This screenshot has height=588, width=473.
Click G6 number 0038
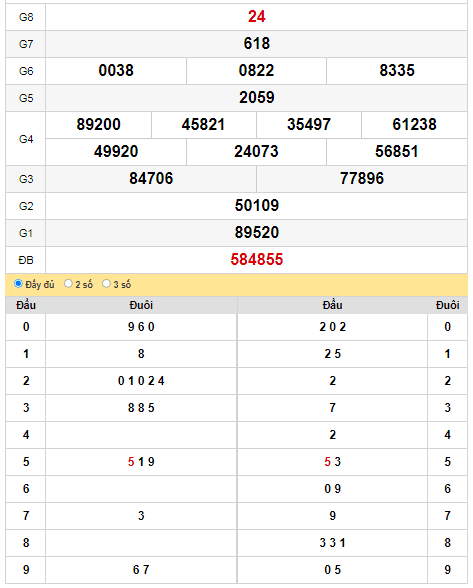[x=116, y=70]
